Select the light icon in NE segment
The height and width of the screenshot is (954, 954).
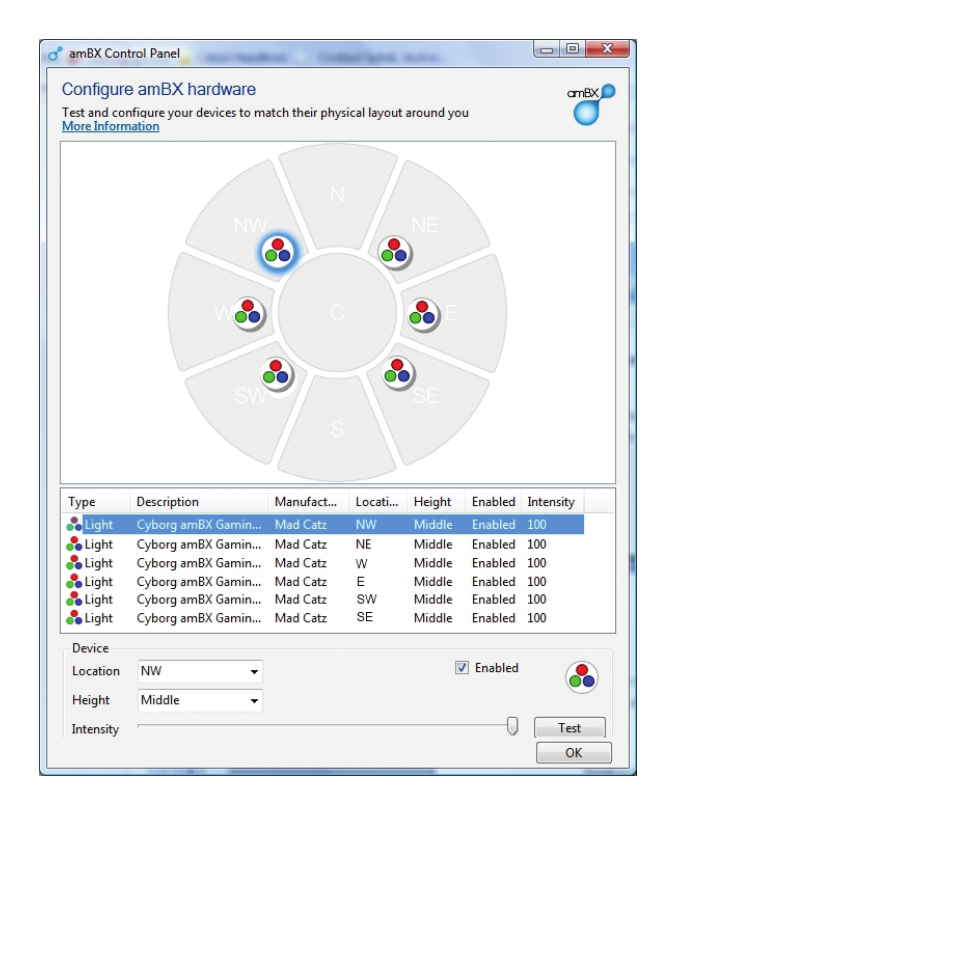[x=395, y=252]
